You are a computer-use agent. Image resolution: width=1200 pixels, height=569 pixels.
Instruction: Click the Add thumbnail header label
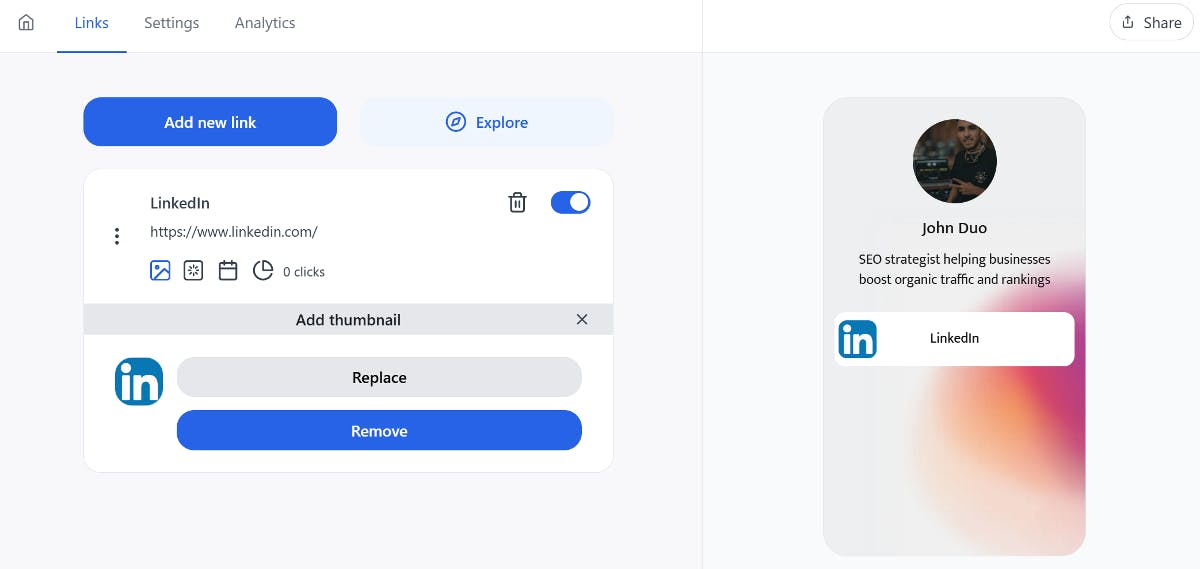point(348,320)
